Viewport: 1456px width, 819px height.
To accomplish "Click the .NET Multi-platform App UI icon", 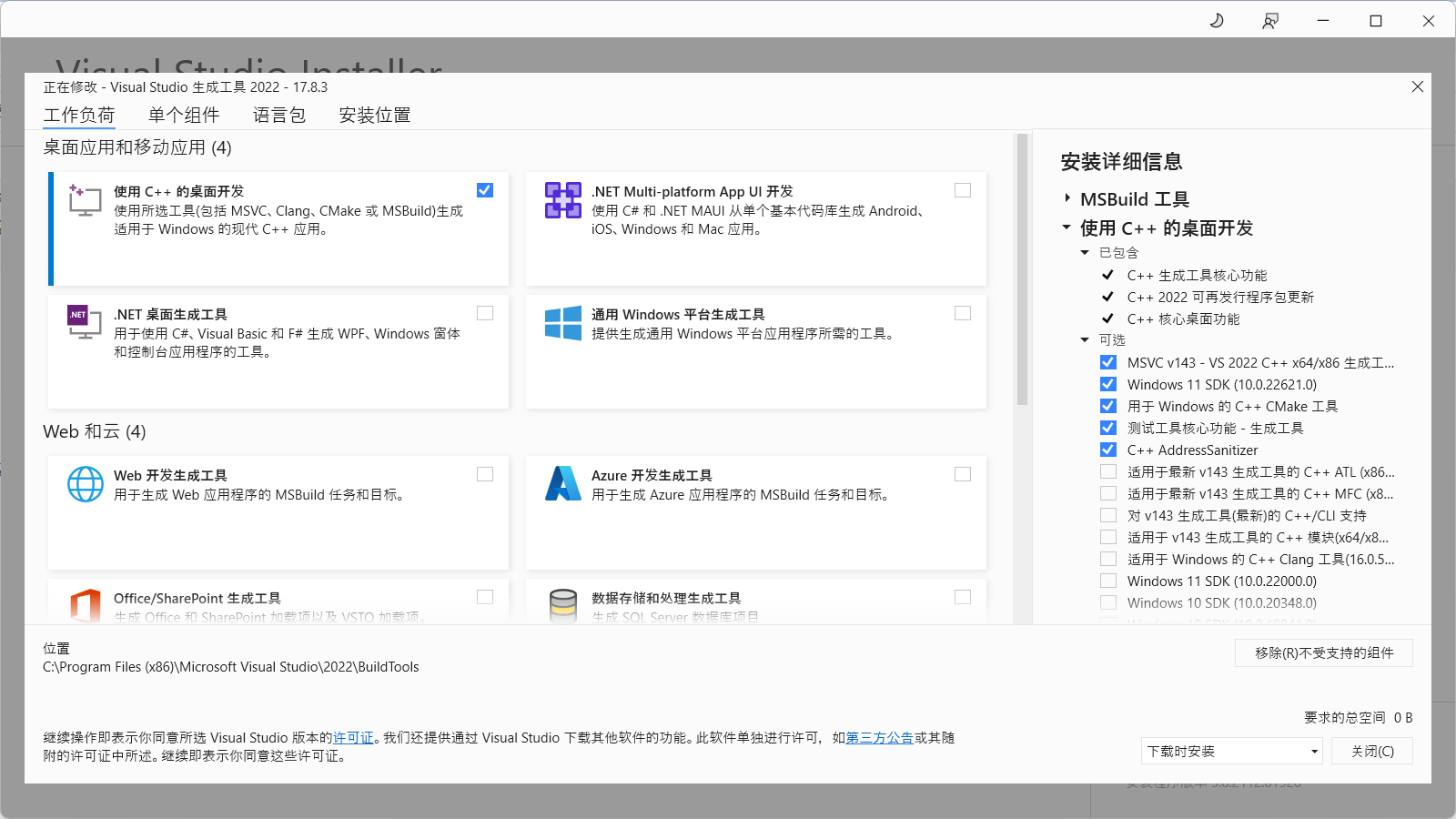I will click(563, 200).
